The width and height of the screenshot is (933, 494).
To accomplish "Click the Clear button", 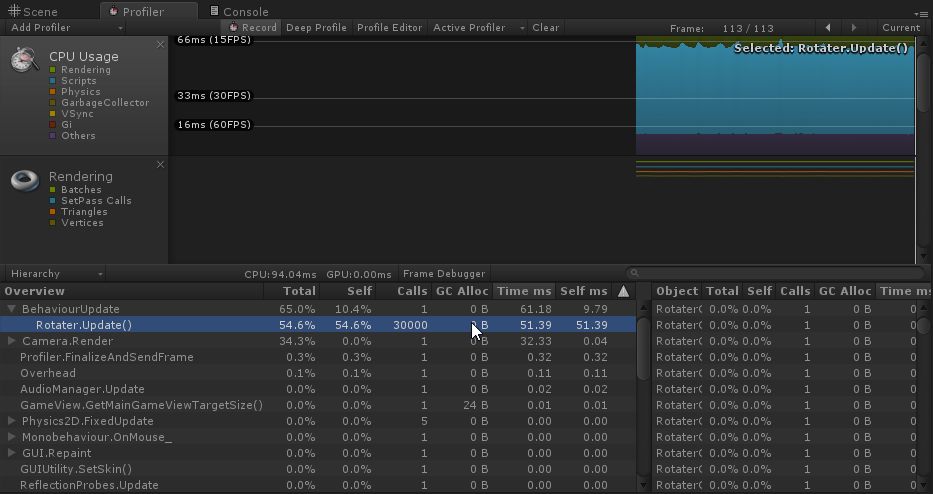I will (546, 27).
